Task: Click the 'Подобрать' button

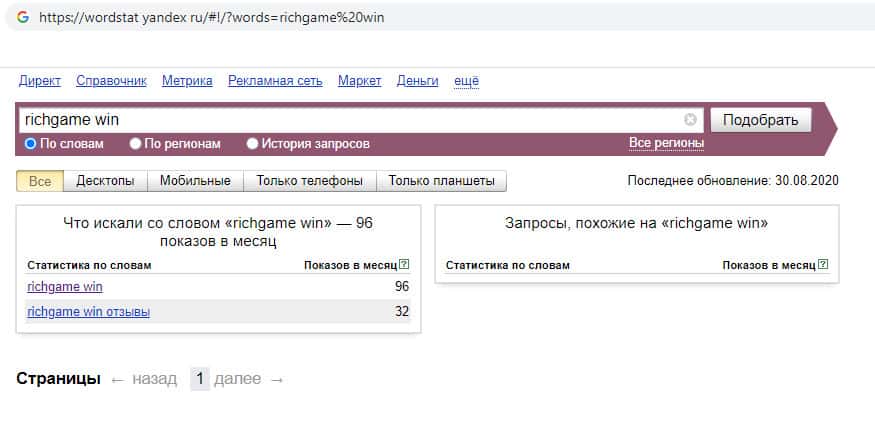Action: pos(761,120)
